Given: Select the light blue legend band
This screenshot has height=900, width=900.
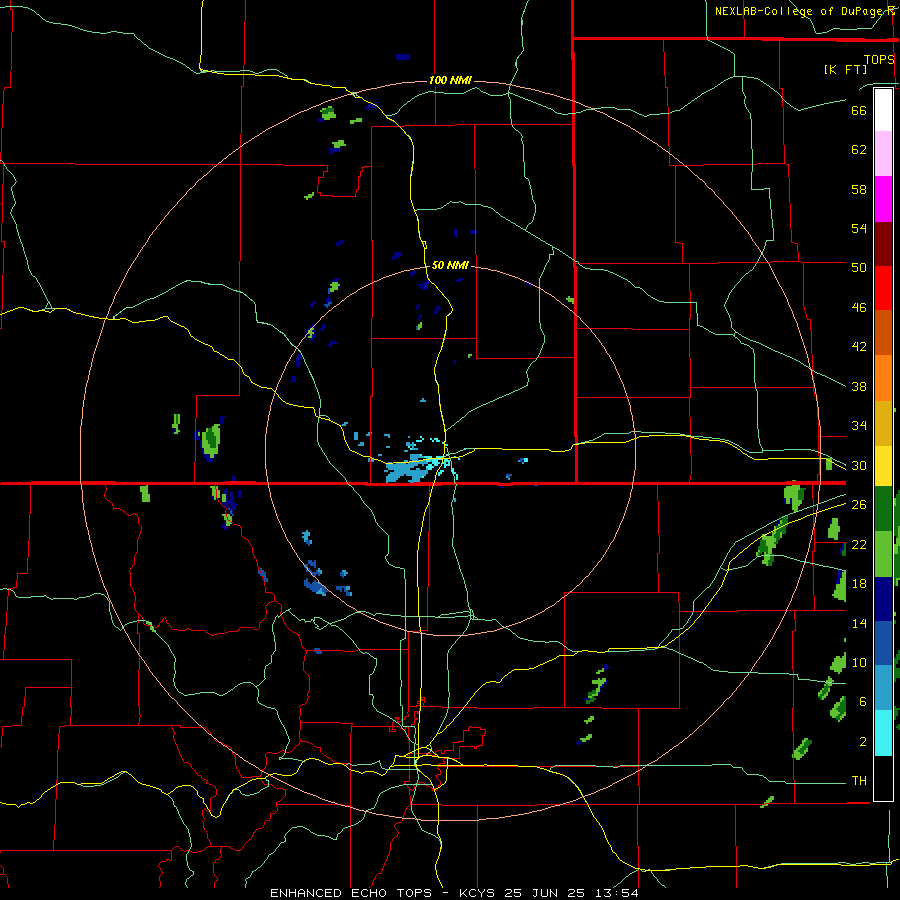Looking at the screenshot, I should click(883, 688).
